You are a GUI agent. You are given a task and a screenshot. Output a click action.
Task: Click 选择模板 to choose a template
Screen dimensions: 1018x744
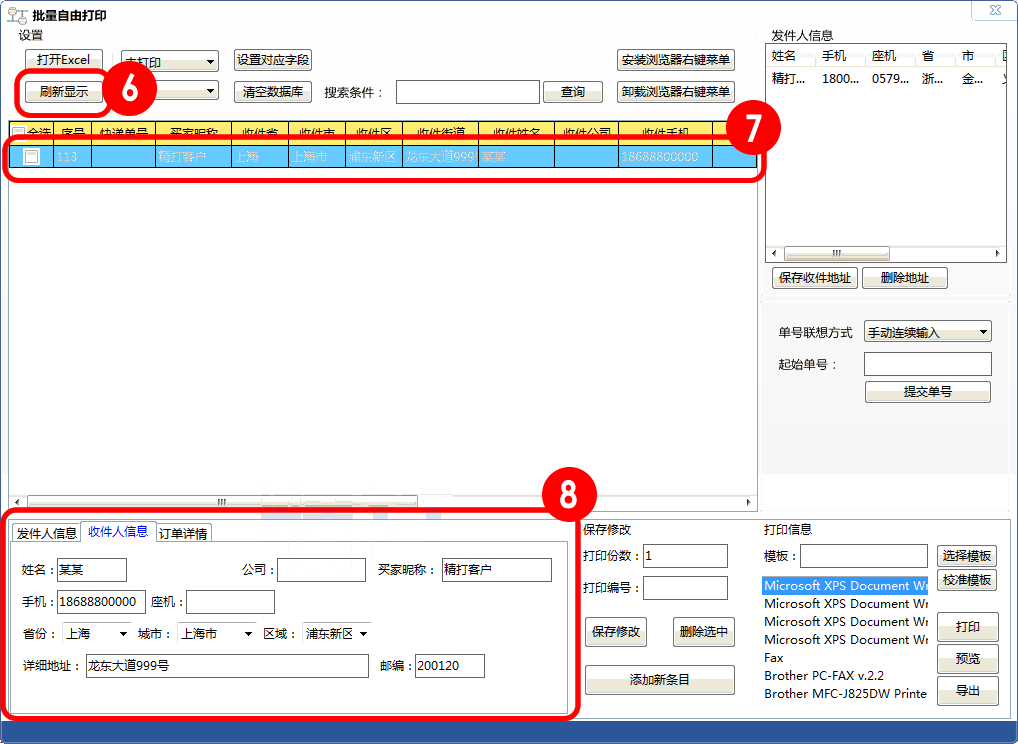[x=966, y=557]
